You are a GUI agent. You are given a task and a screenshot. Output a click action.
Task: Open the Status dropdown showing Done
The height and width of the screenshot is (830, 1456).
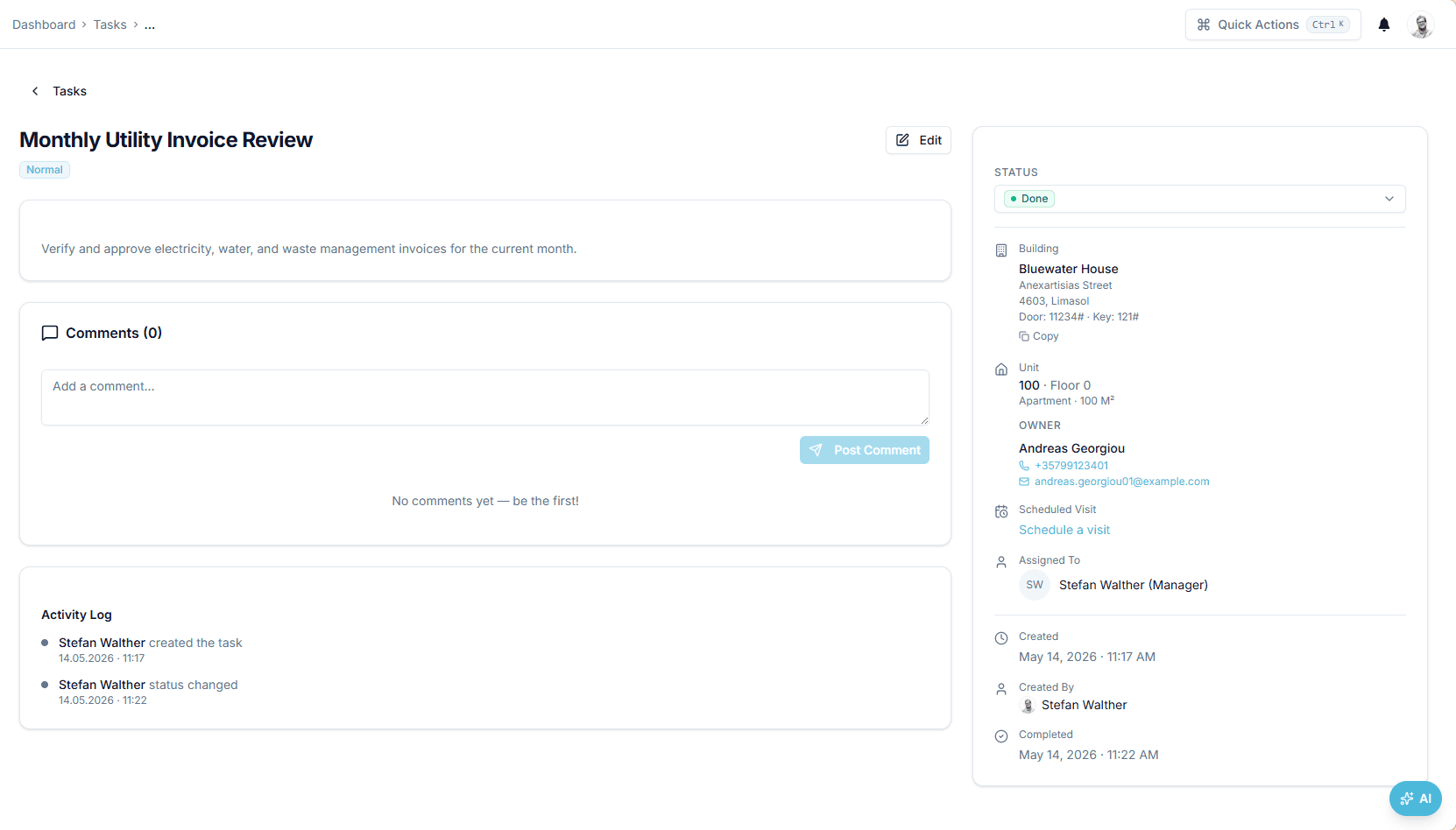(x=1199, y=199)
